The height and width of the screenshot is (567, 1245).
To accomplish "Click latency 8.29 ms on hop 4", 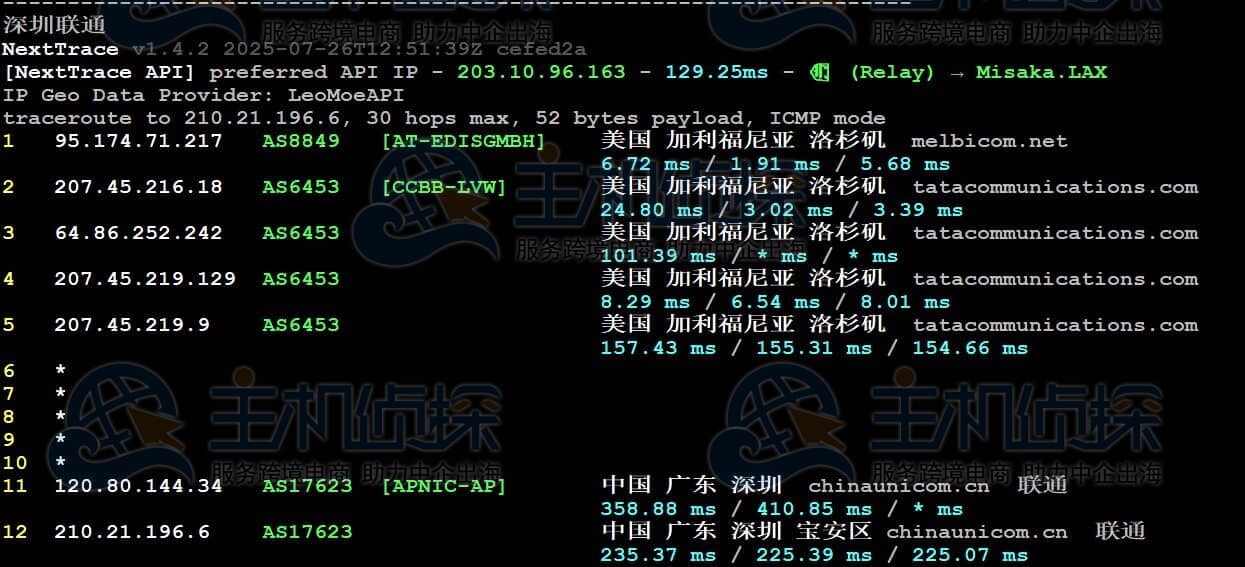I will (x=645, y=302).
